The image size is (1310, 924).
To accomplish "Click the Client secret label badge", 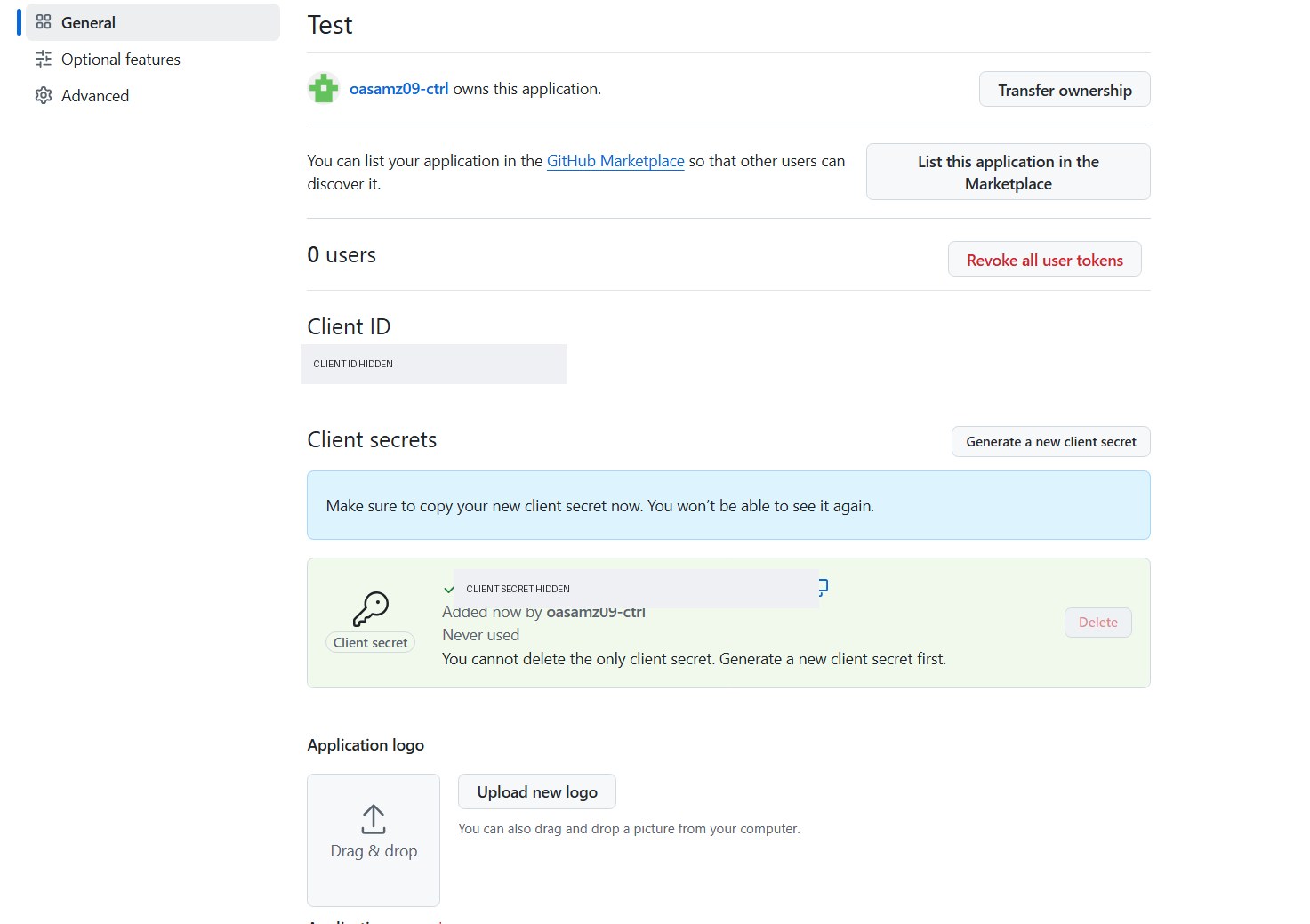I will (x=370, y=643).
